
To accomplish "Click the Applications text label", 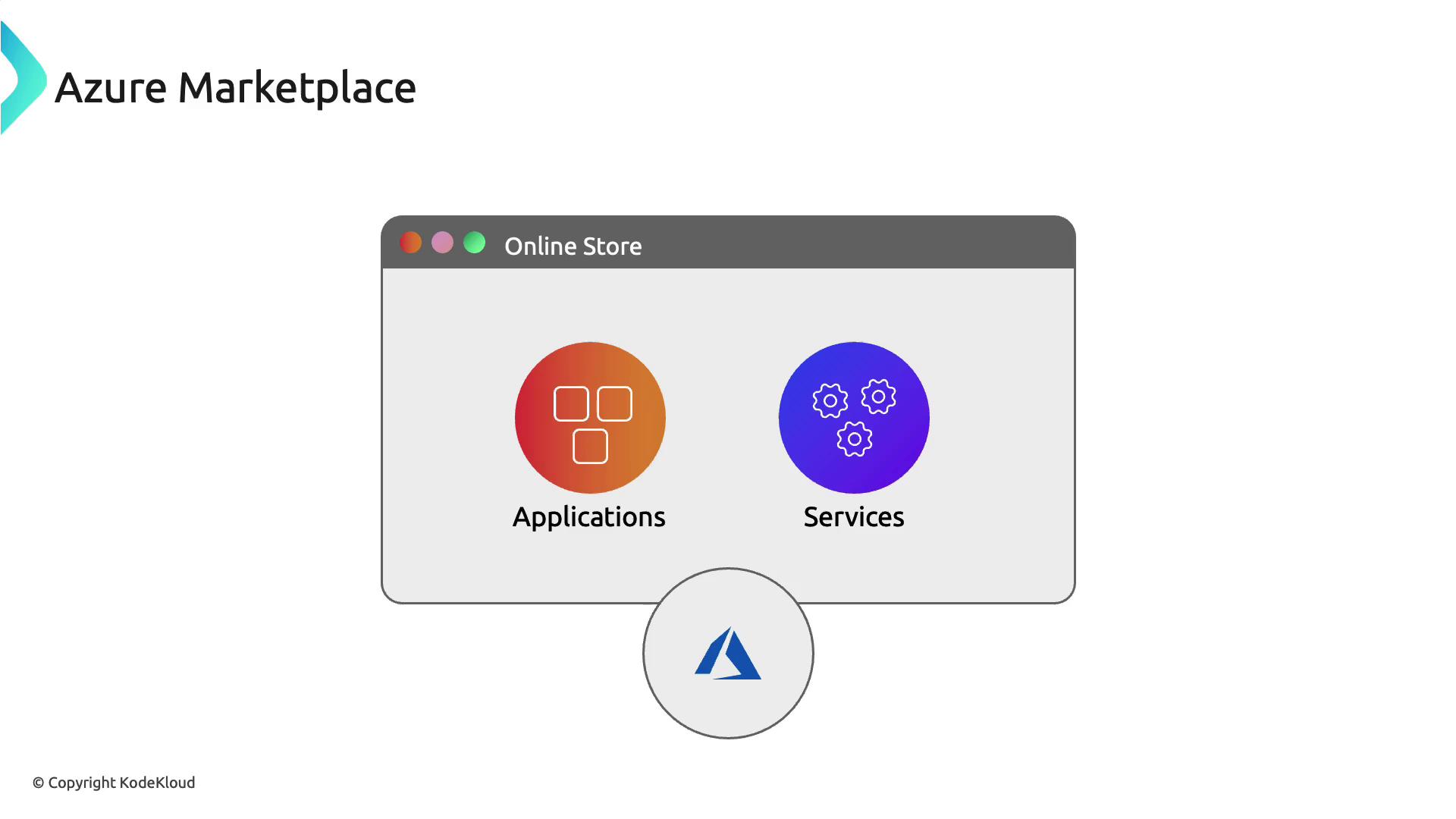I will (589, 517).
